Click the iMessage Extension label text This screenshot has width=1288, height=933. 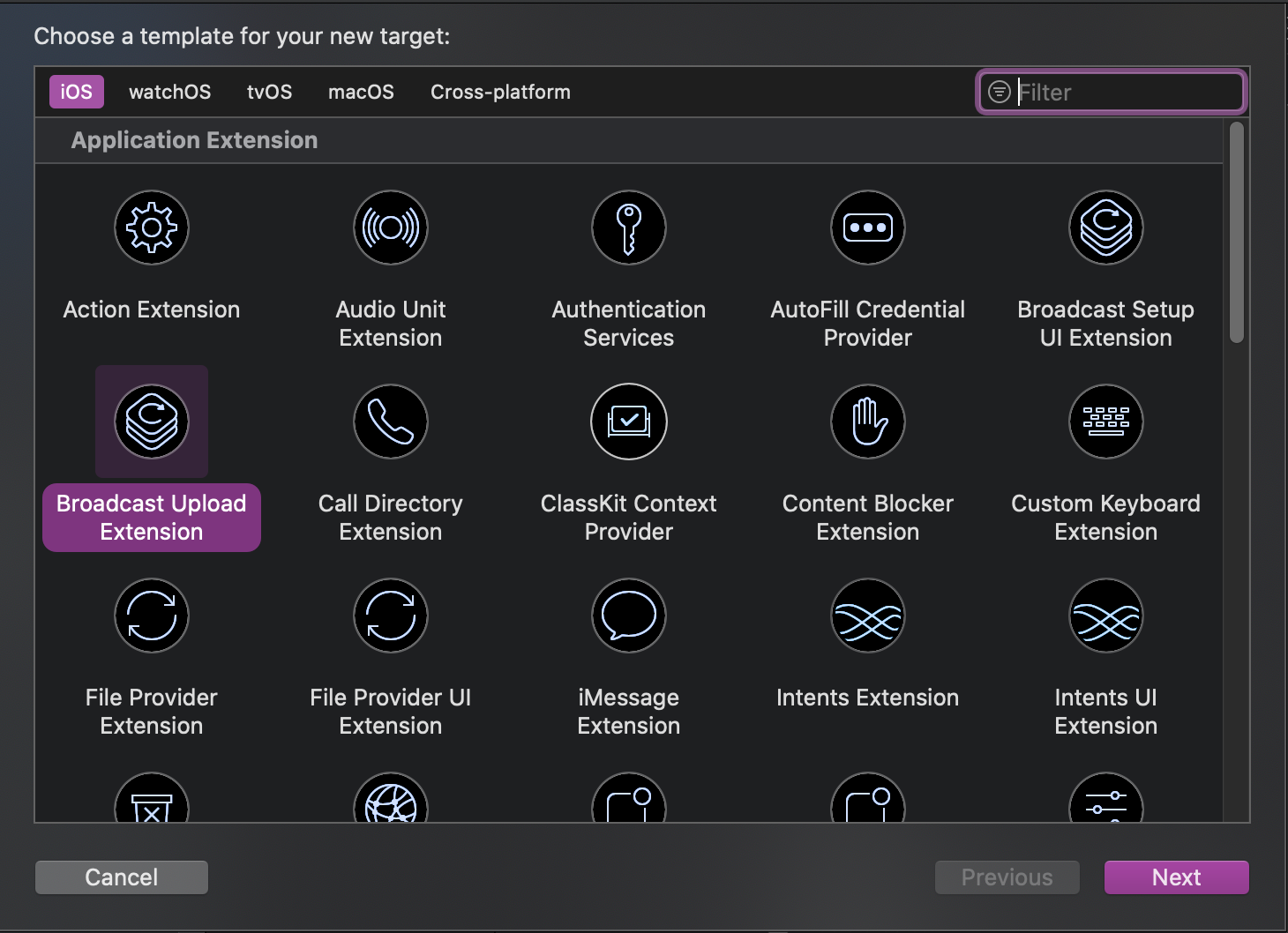pyautogui.click(x=629, y=712)
